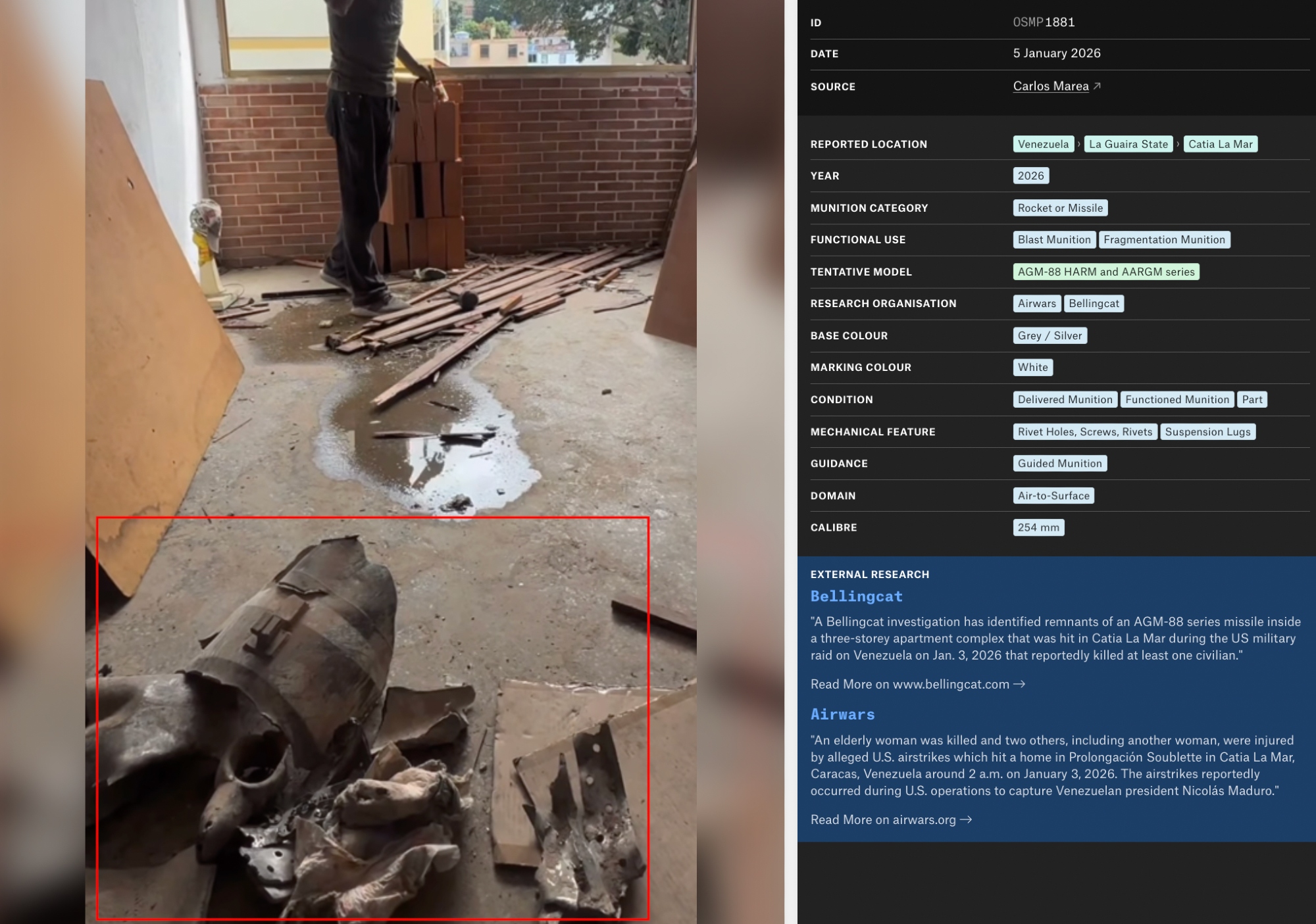Select the La Guaira State tag

pyautogui.click(x=1128, y=144)
